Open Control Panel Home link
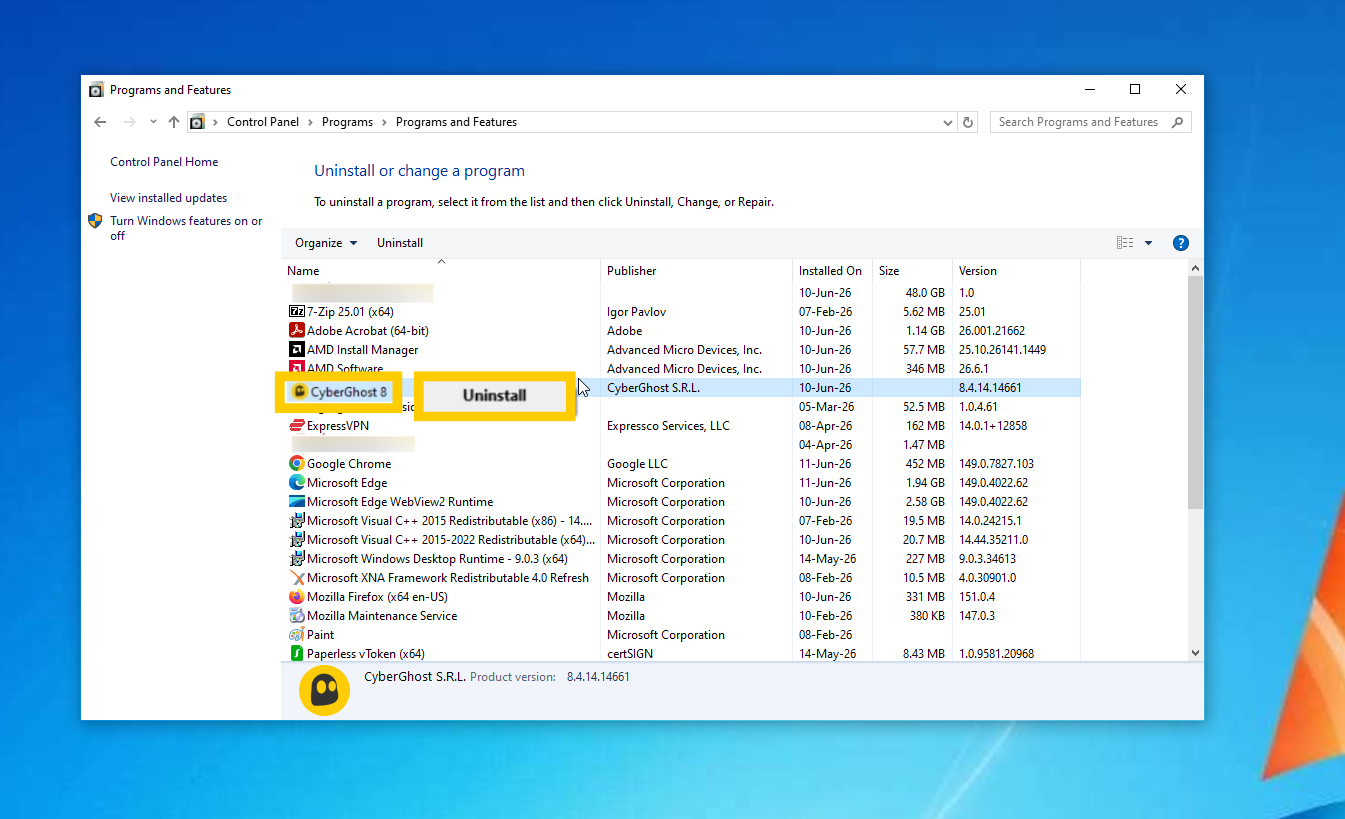 click(164, 162)
